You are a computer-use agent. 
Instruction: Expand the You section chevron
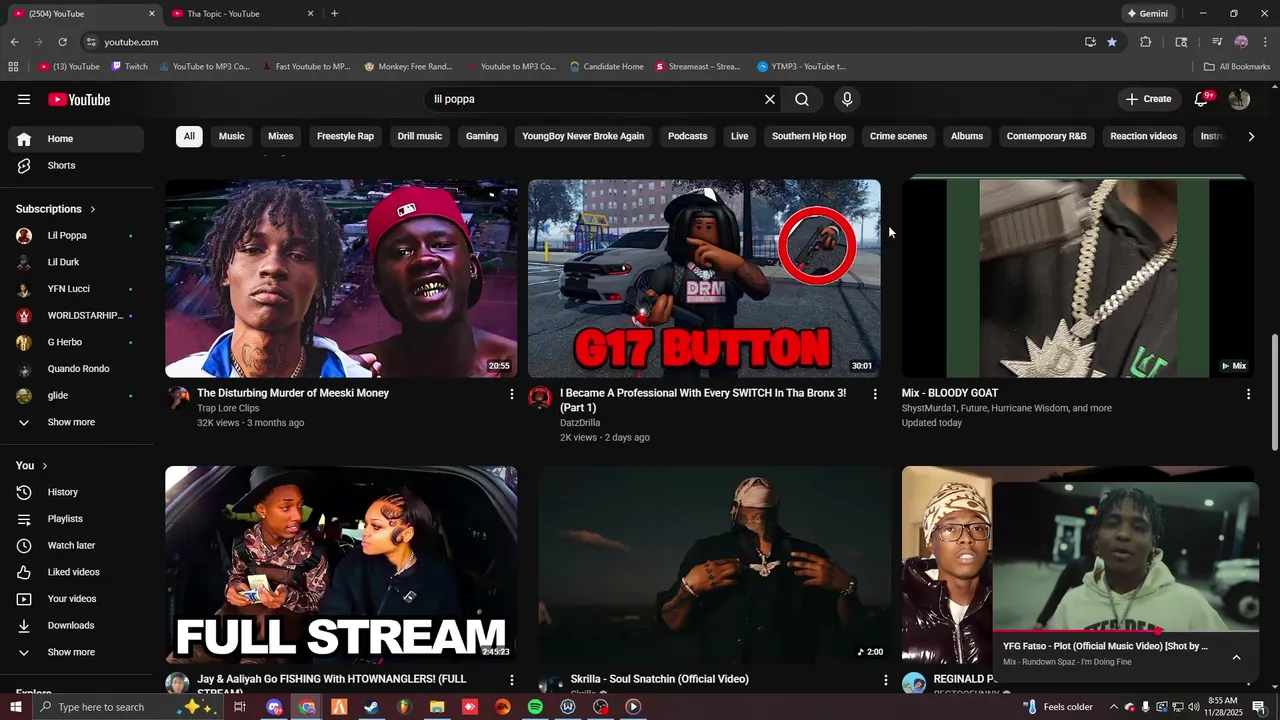pyautogui.click(x=44, y=466)
